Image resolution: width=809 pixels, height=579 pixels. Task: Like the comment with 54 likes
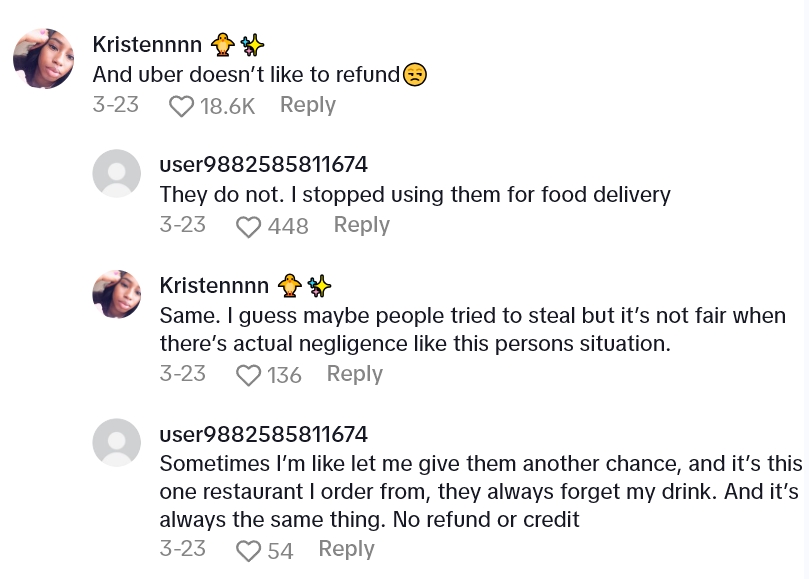pos(248,550)
